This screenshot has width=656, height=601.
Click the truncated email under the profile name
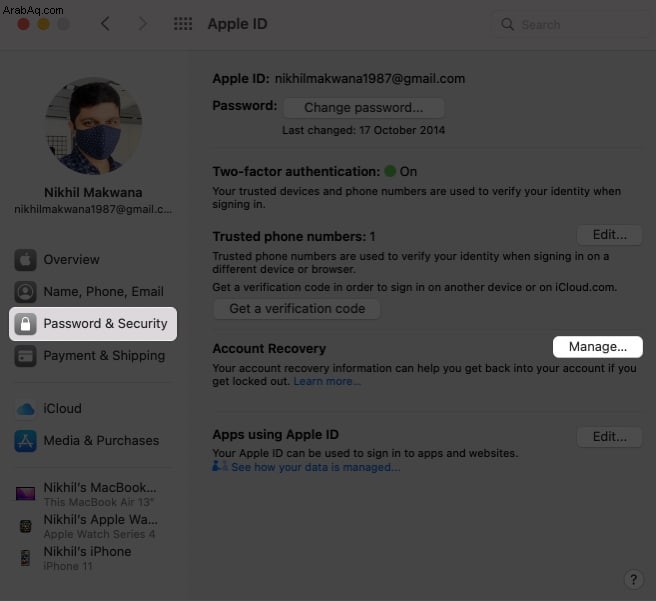[x=93, y=209]
